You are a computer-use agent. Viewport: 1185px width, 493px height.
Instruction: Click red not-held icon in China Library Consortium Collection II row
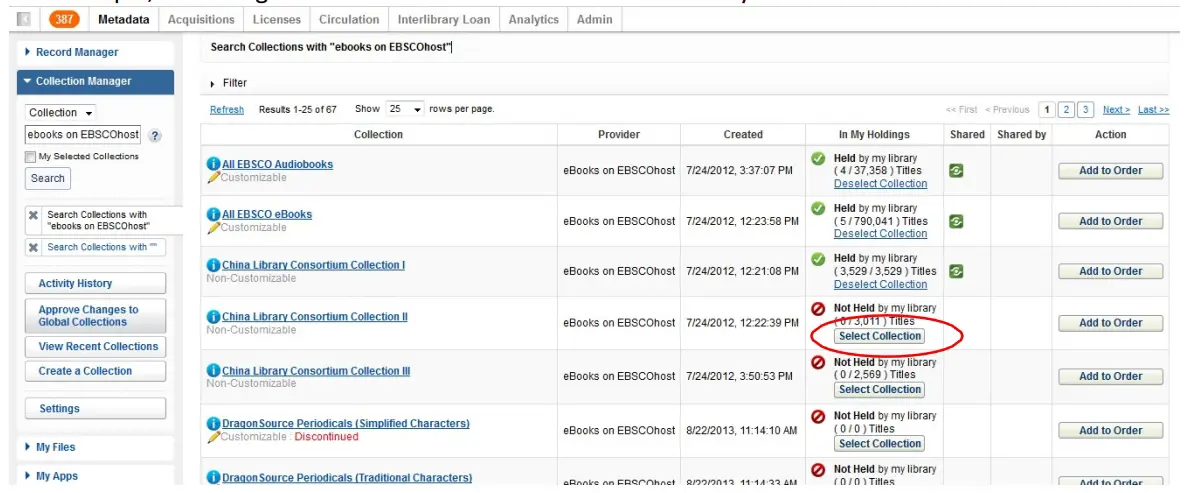coord(818,309)
